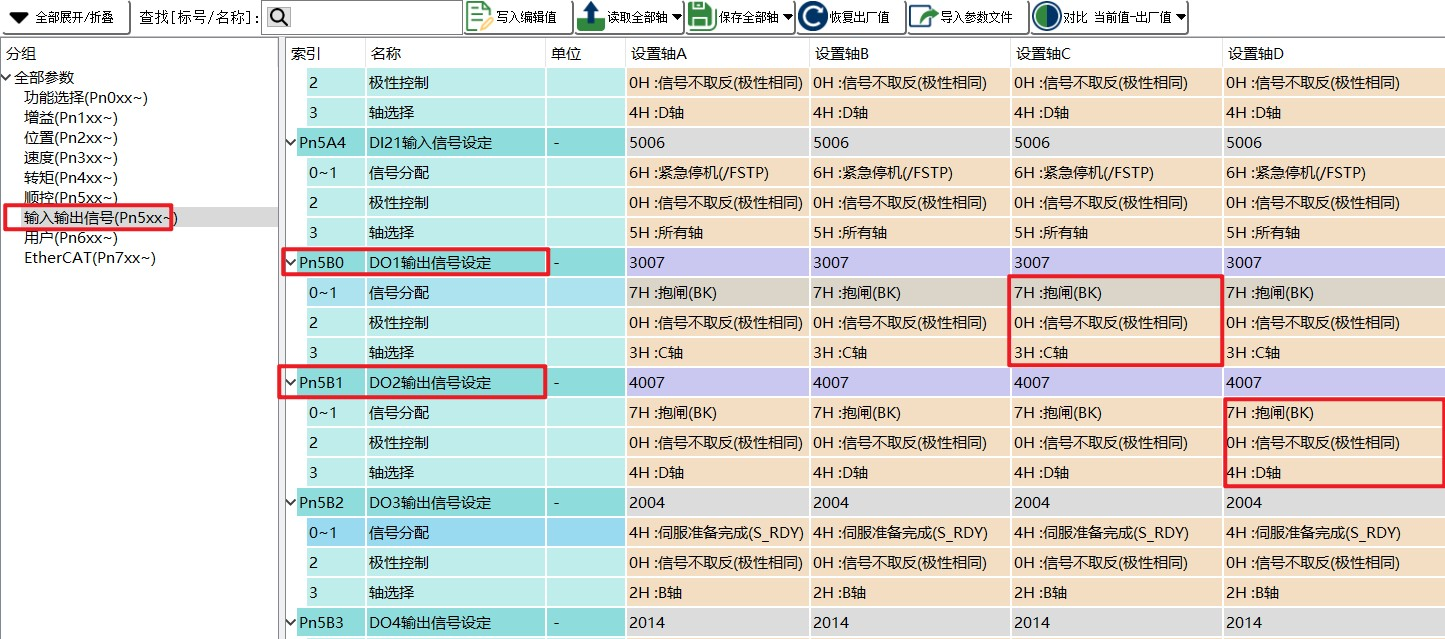Viewport: 1445px width, 639px height.
Task: Select 功能选择(Pn0xx~) in the group tree
Action: [x=86, y=98]
